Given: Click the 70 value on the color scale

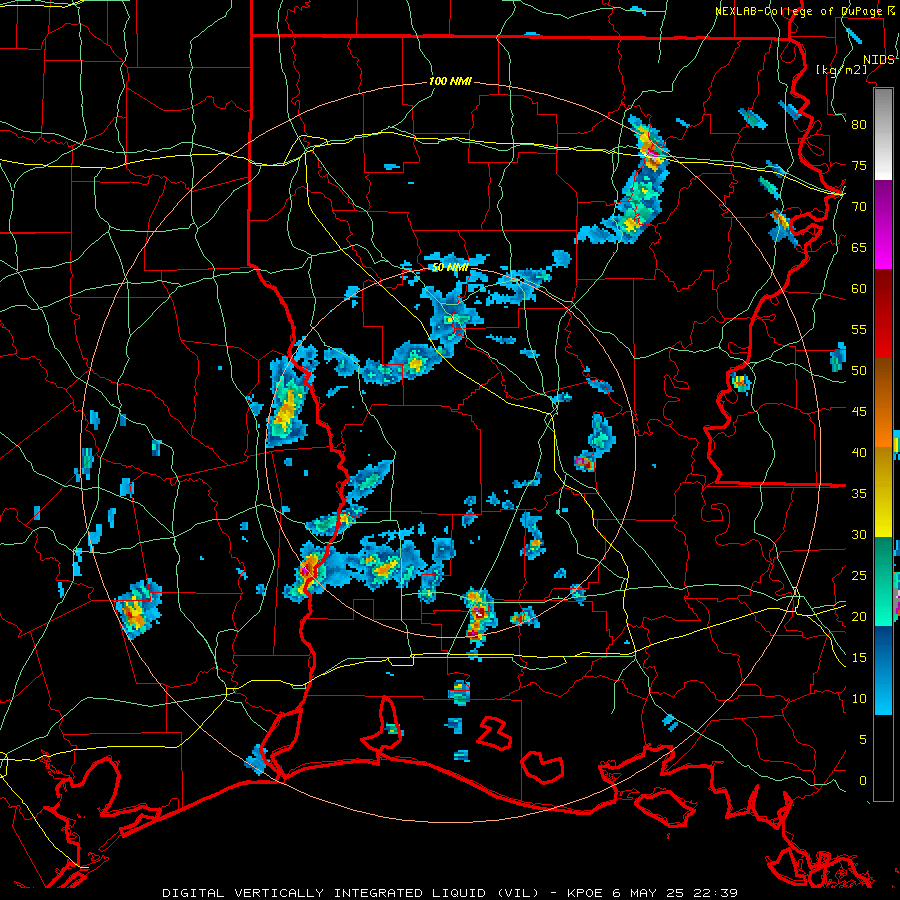Looking at the screenshot, I should (859, 207).
